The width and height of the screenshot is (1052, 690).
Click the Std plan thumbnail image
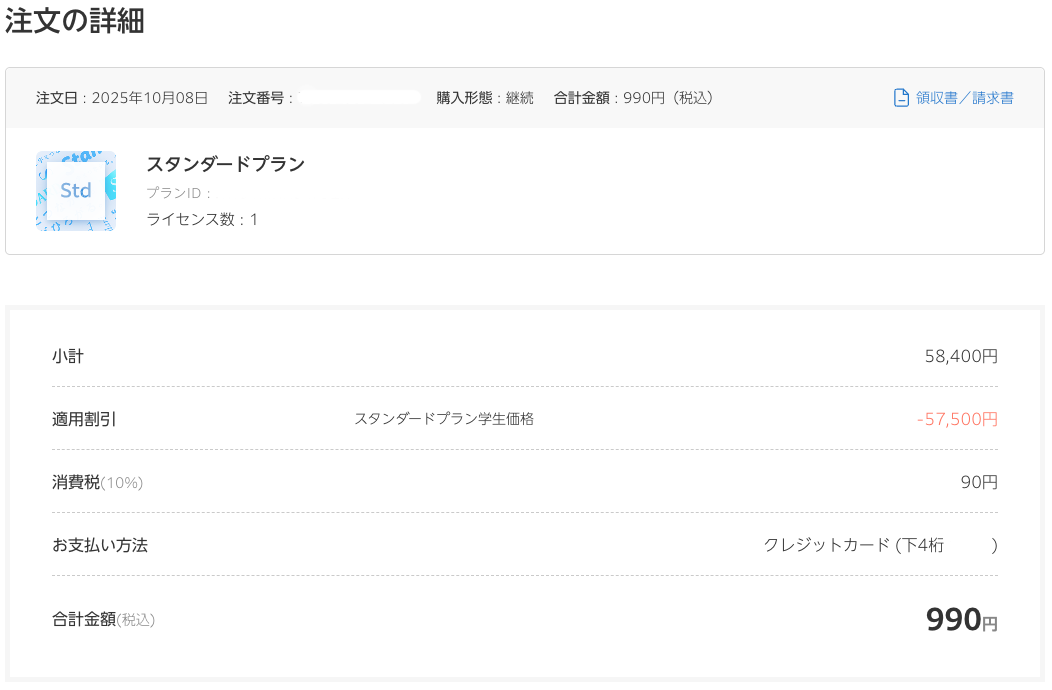[x=76, y=191]
